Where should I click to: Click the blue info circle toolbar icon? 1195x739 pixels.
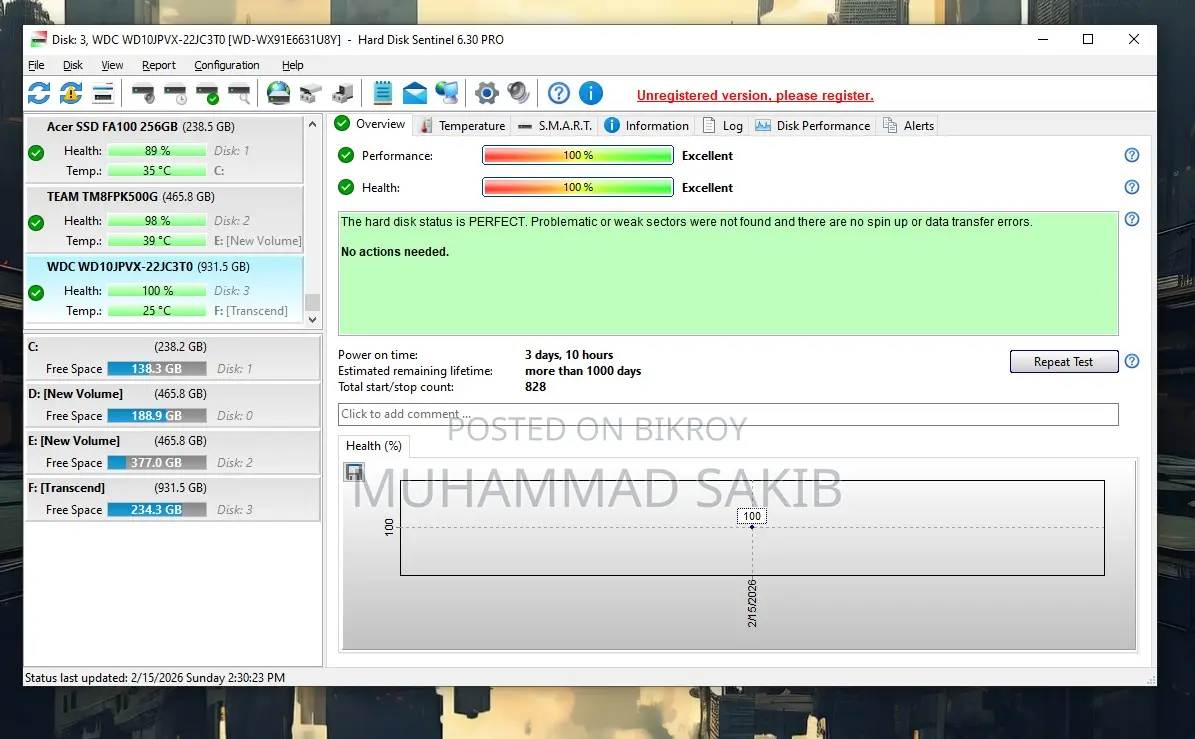pos(591,93)
